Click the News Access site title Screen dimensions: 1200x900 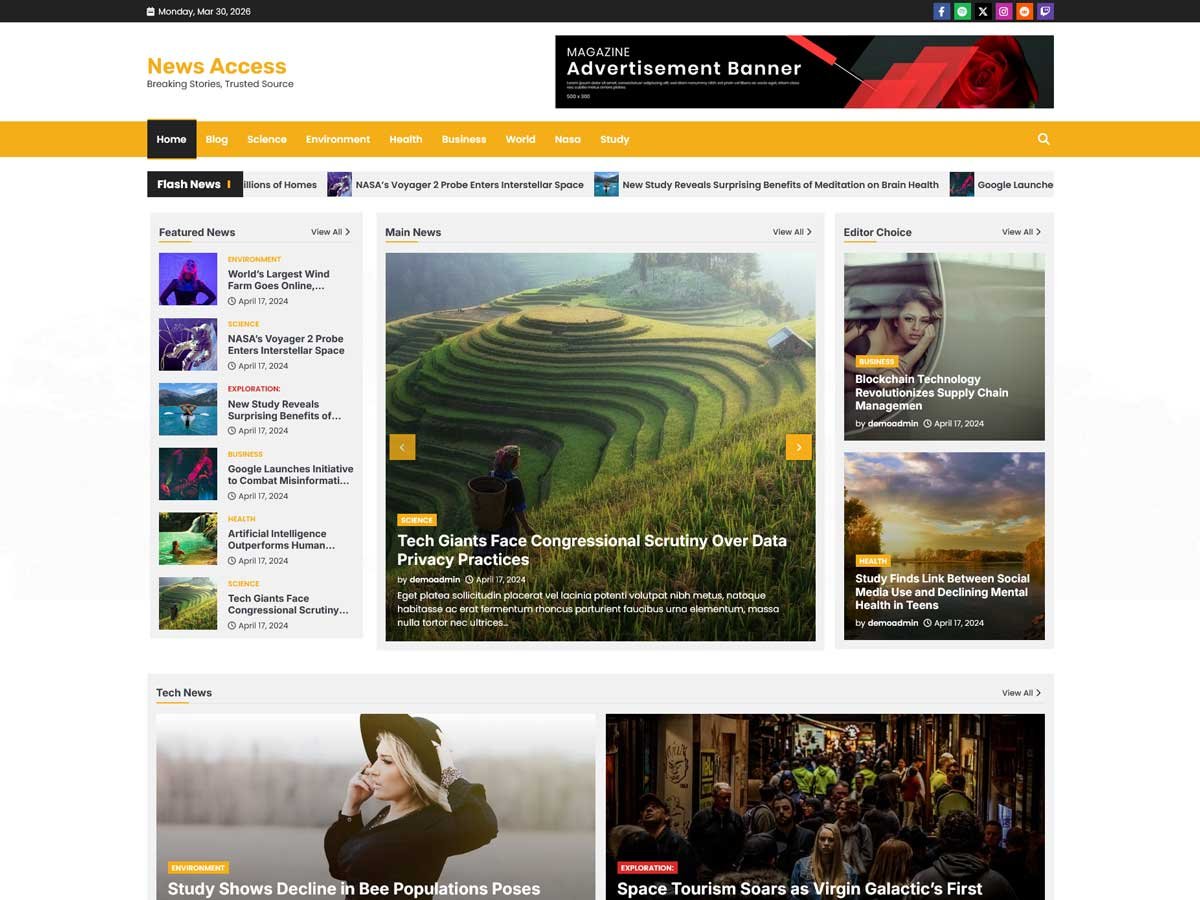tap(217, 66)
